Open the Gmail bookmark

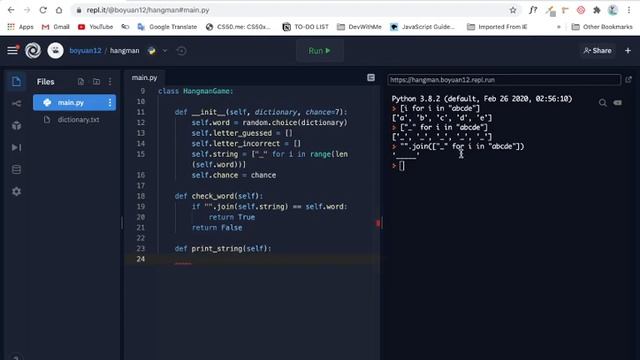click(x=56, y=27)
